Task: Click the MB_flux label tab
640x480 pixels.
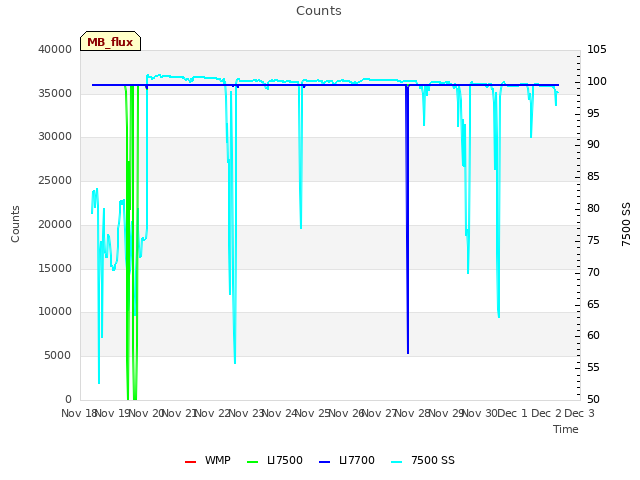Action: [110, 41]
